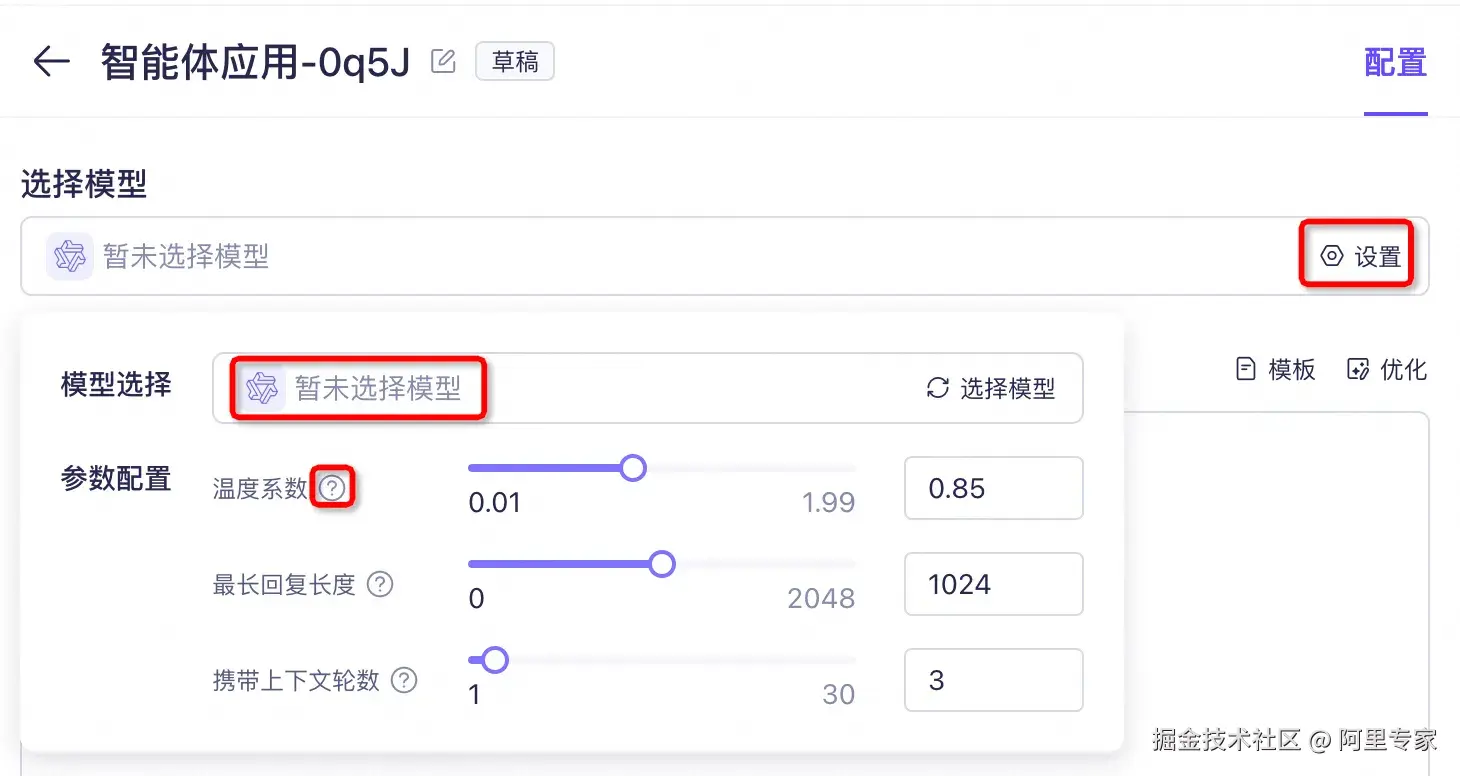The image size is (1460, 776).
Task: Open the 模型选择 field in the popup
Action: pyautogui.click(x=648, y=388)
